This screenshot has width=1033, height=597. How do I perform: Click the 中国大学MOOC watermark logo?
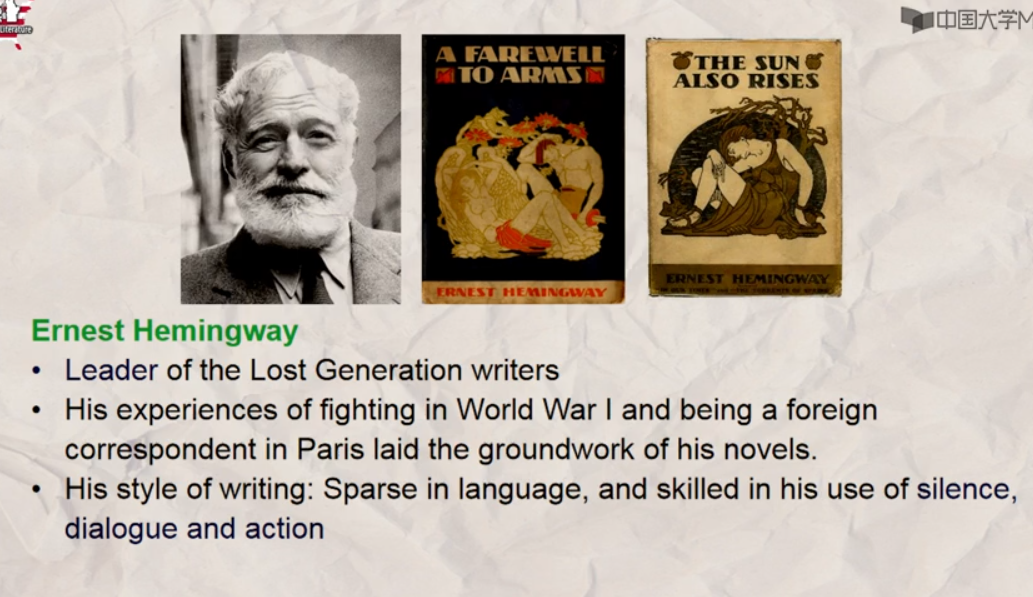point(966,19)
